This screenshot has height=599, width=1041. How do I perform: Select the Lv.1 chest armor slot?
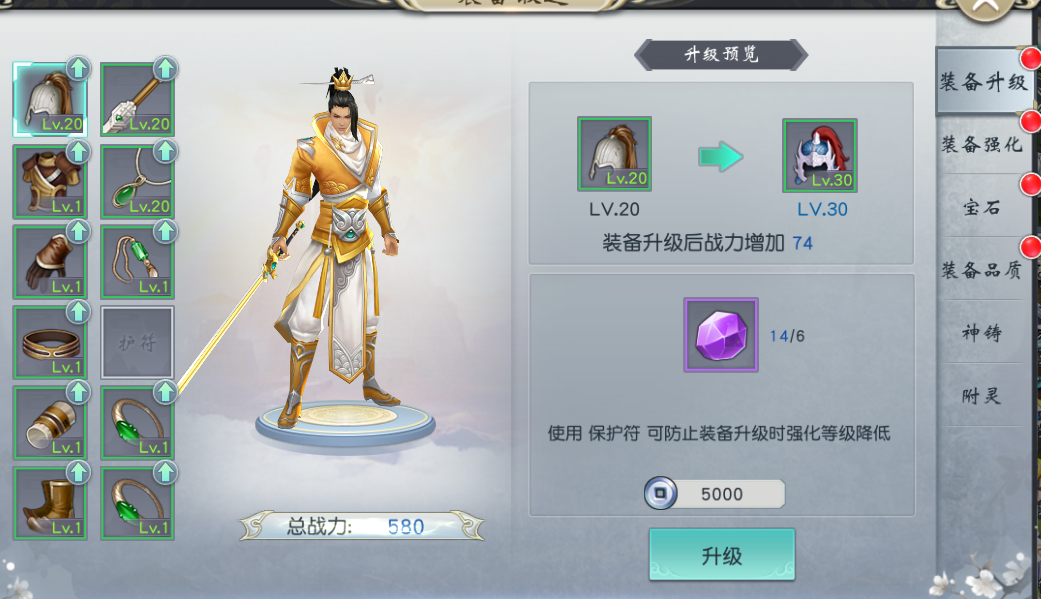click(x=50, y=181)
